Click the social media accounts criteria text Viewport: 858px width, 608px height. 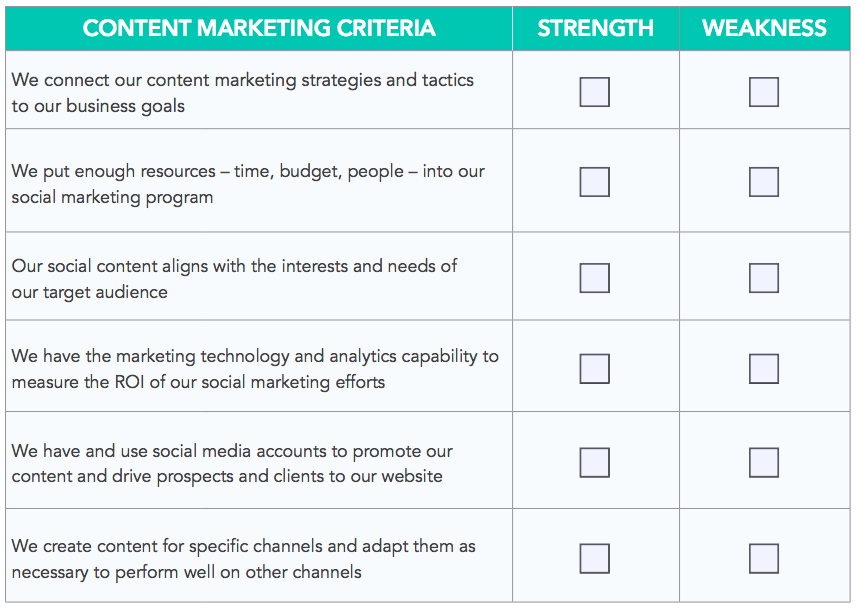232,463
